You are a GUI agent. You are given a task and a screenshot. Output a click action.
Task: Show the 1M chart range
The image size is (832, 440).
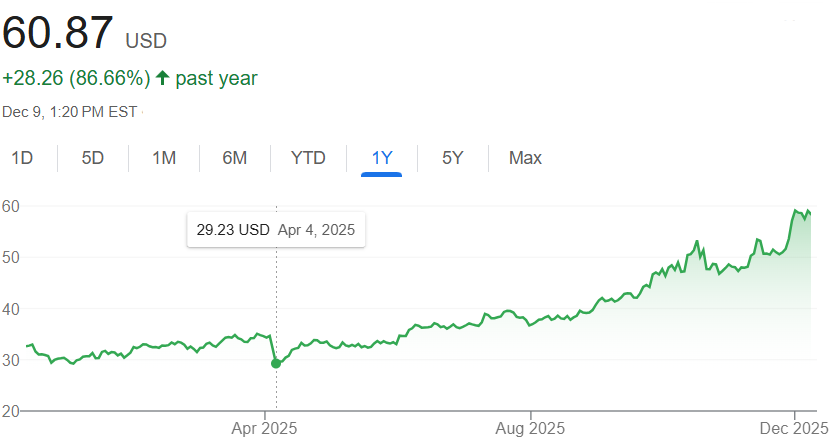pos(164,158)
